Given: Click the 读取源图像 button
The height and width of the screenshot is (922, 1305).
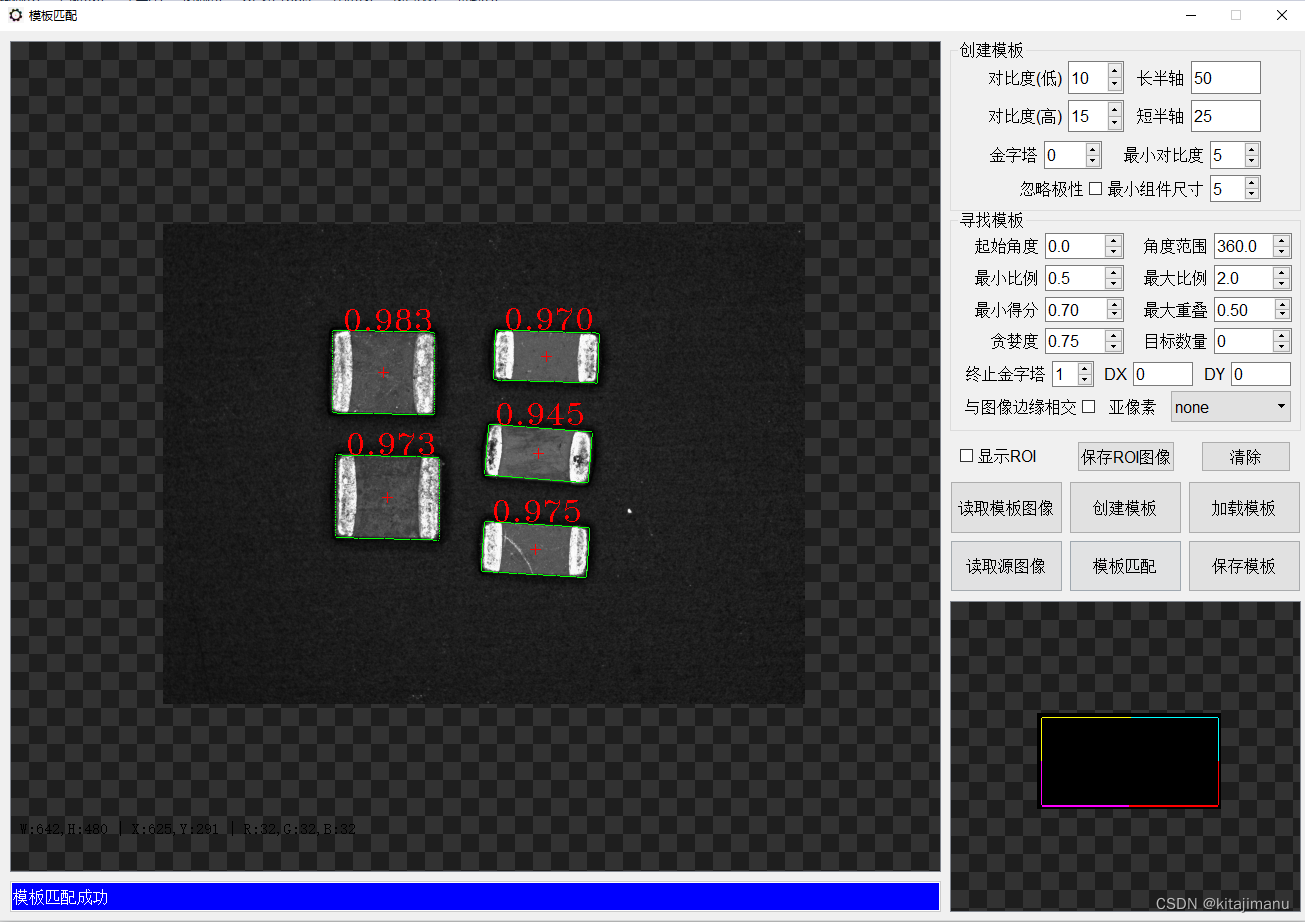Looking at the screenshot, I should 1006,566.
